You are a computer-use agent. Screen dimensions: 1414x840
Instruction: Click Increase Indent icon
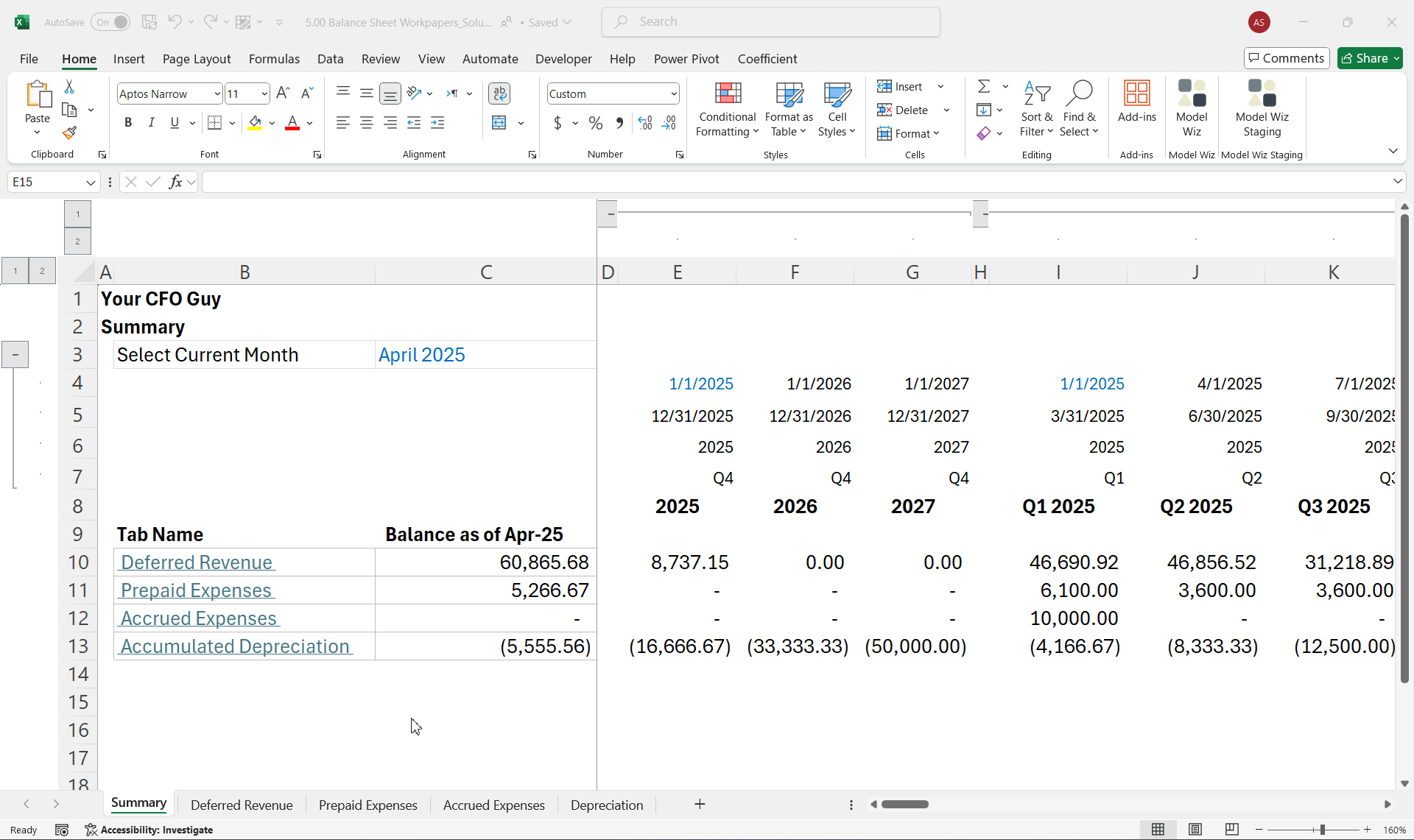coord(437,122)
